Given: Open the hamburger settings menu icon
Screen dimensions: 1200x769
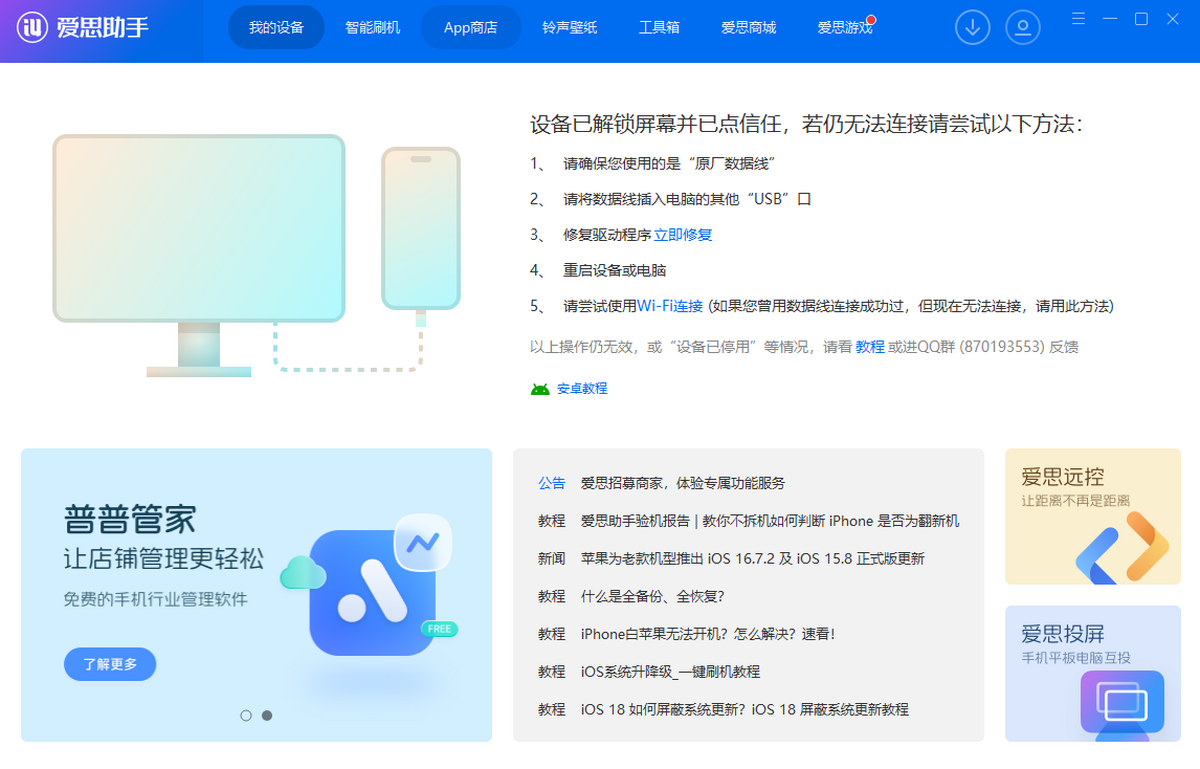Looking at the screenshot, I should (x=1078, y=19).
